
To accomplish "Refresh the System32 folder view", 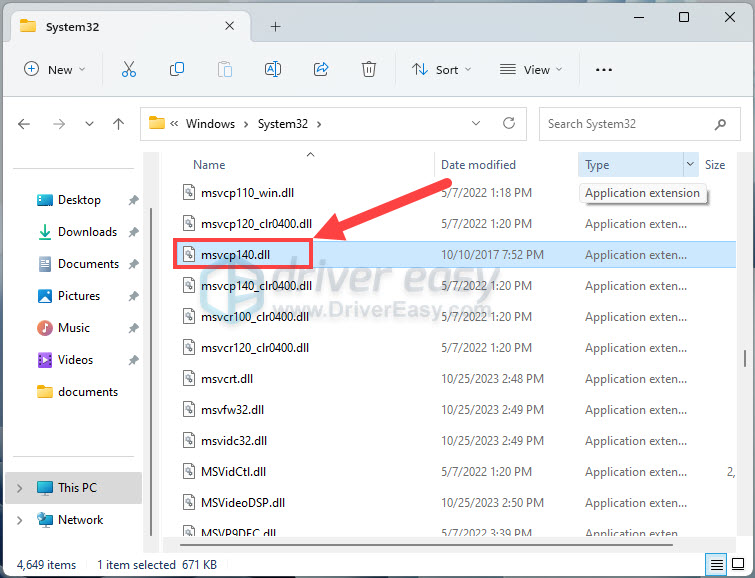I will 509,124.
